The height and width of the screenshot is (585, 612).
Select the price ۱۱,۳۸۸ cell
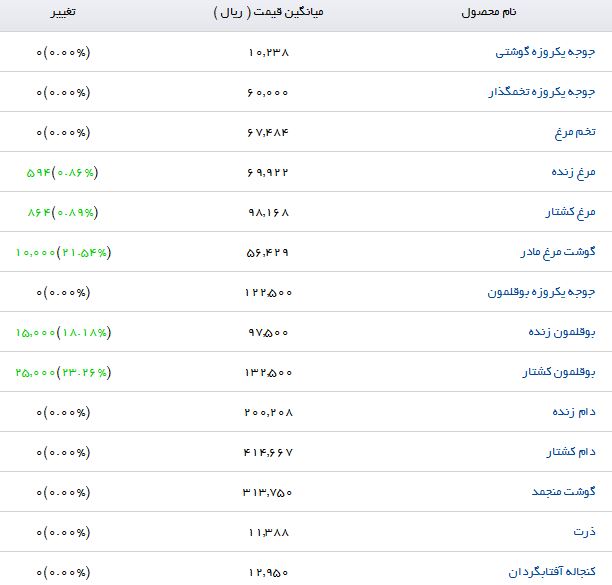(x=269, y=532)
